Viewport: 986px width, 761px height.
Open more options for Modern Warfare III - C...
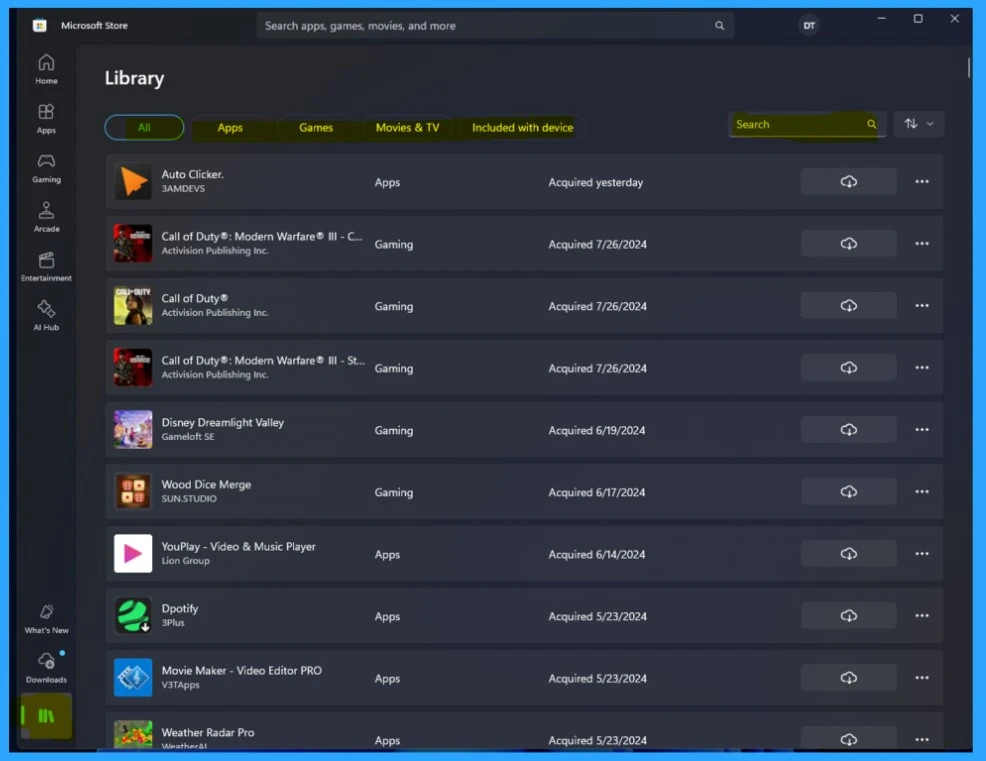pyautogui.click(x=922, y=243)
